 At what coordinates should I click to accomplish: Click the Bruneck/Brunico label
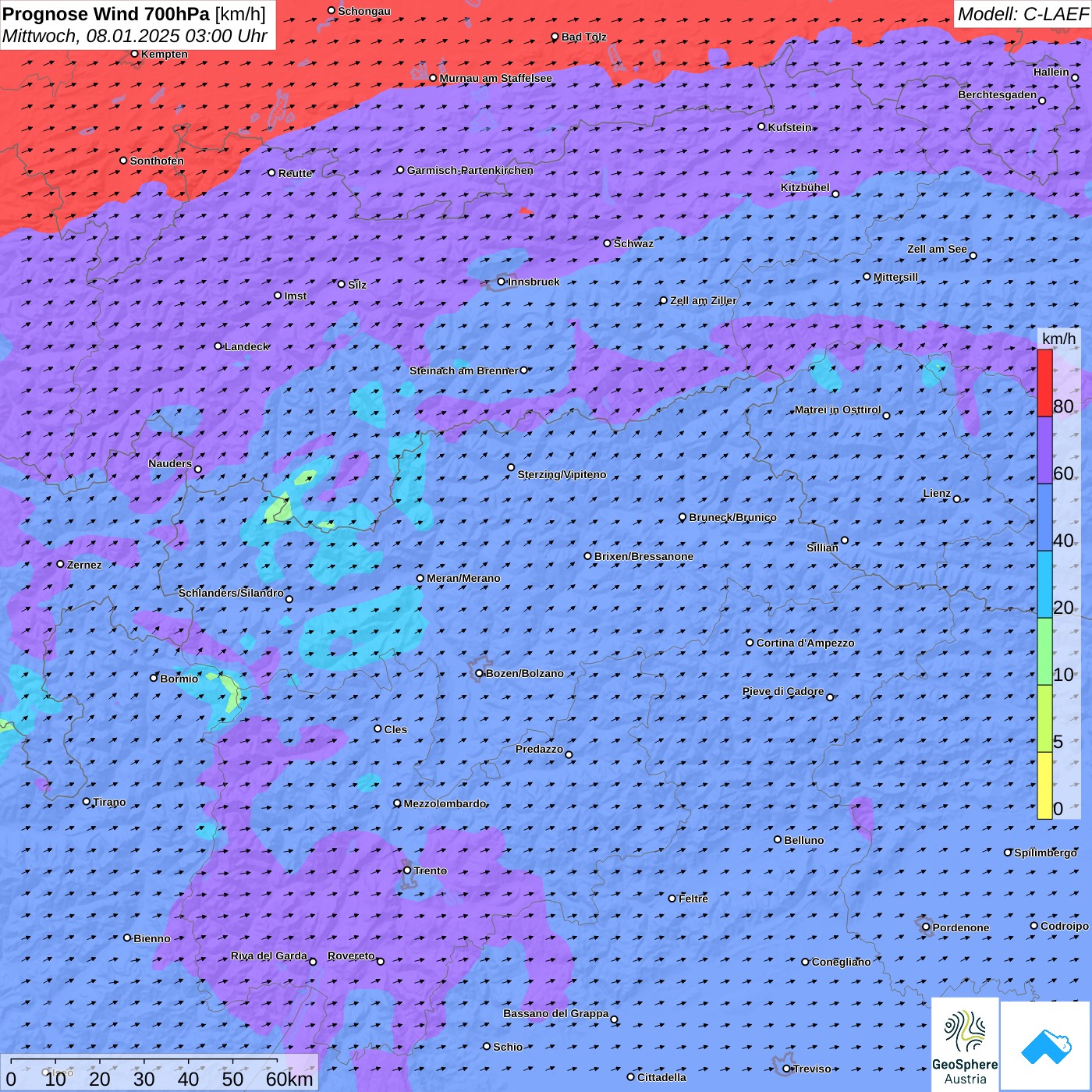(x=732, y=517)
